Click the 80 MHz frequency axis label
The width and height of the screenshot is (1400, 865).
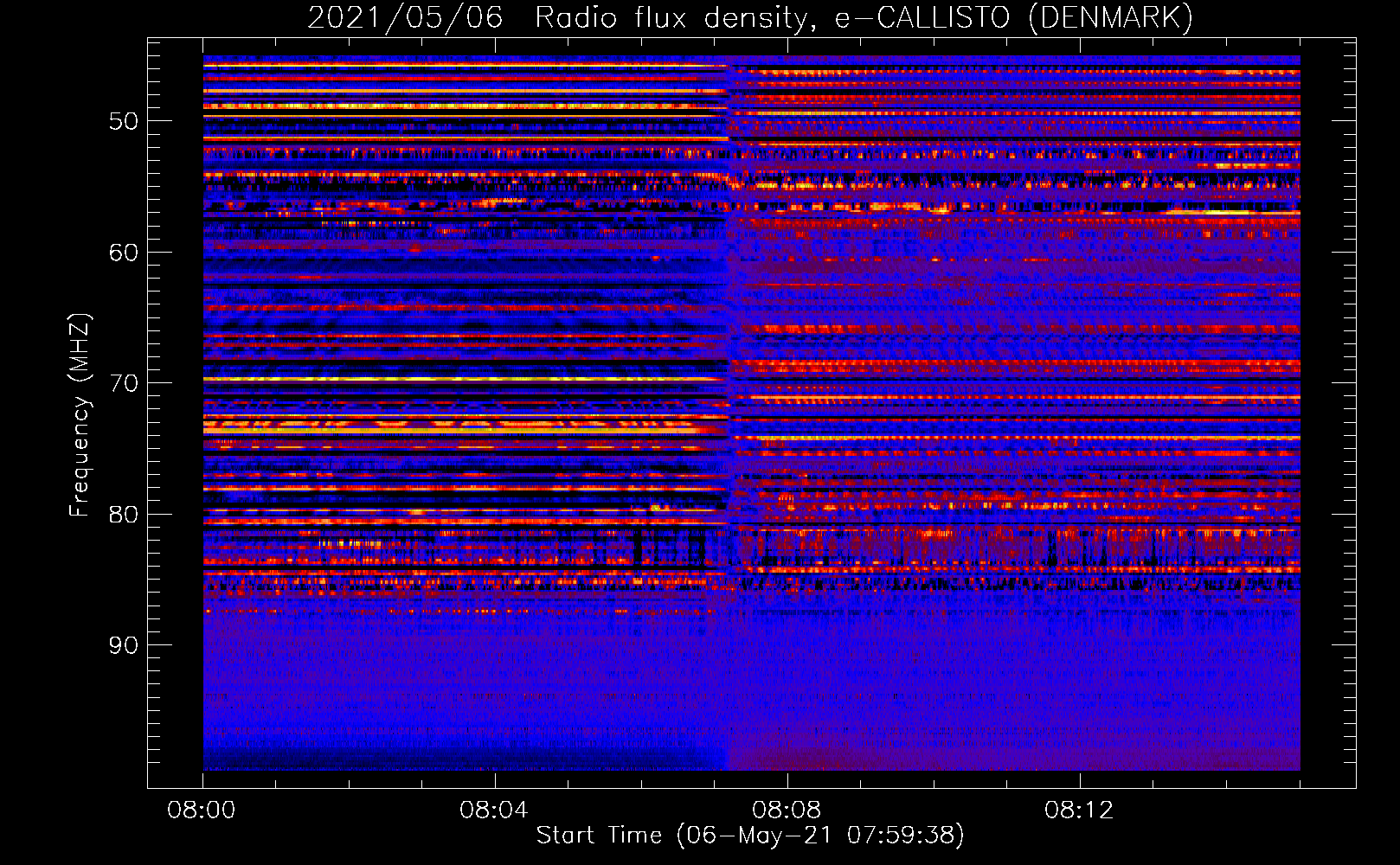124,515
